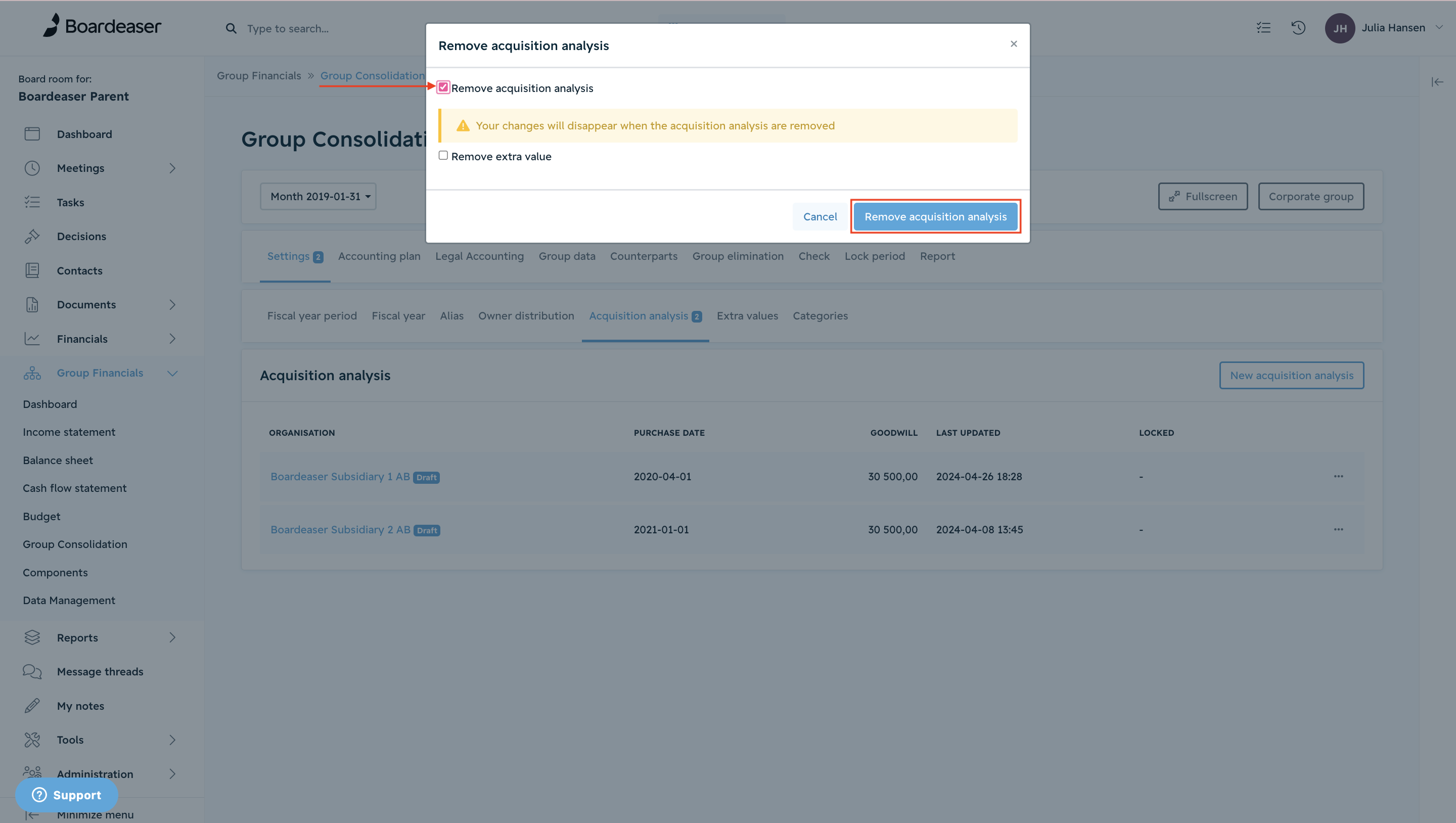Open the Categories sub-tab
Viewport: 1456px width, 823px height.
[x=820, y=316]
